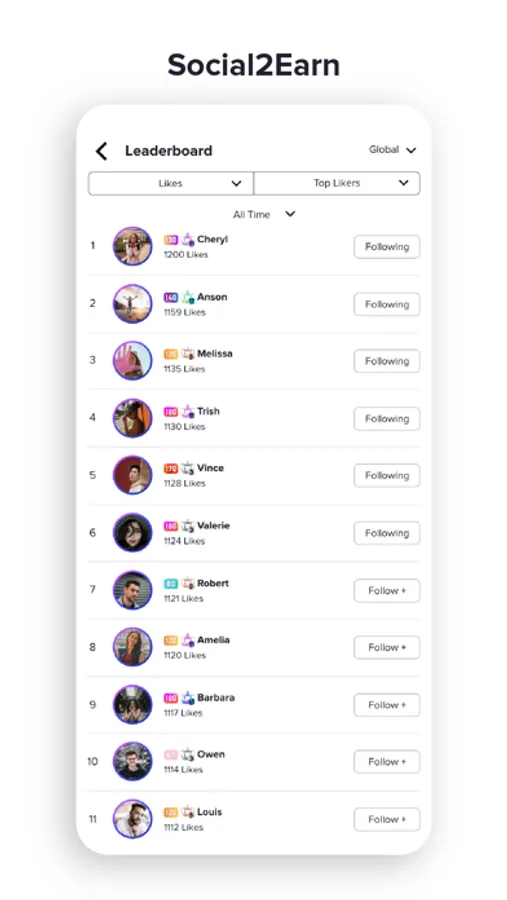Tap Anson's level 140 badge

(x=171, y=297)
